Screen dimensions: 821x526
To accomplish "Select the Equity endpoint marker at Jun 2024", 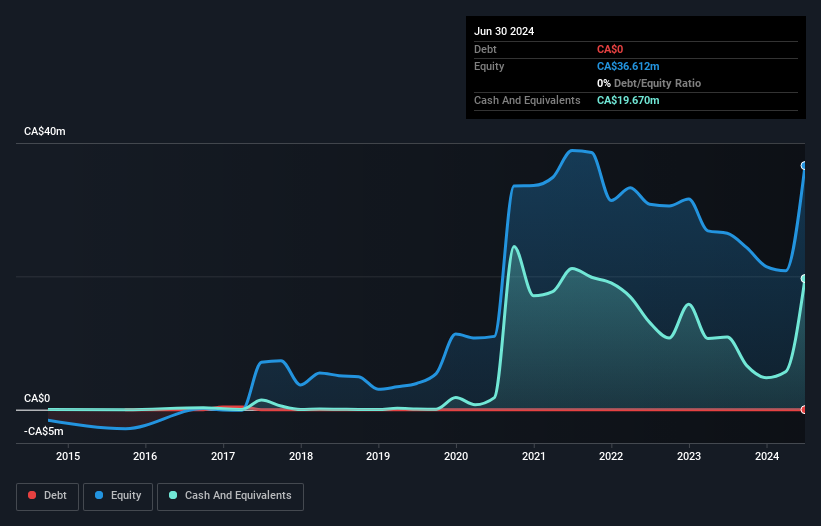I will 804,166.
